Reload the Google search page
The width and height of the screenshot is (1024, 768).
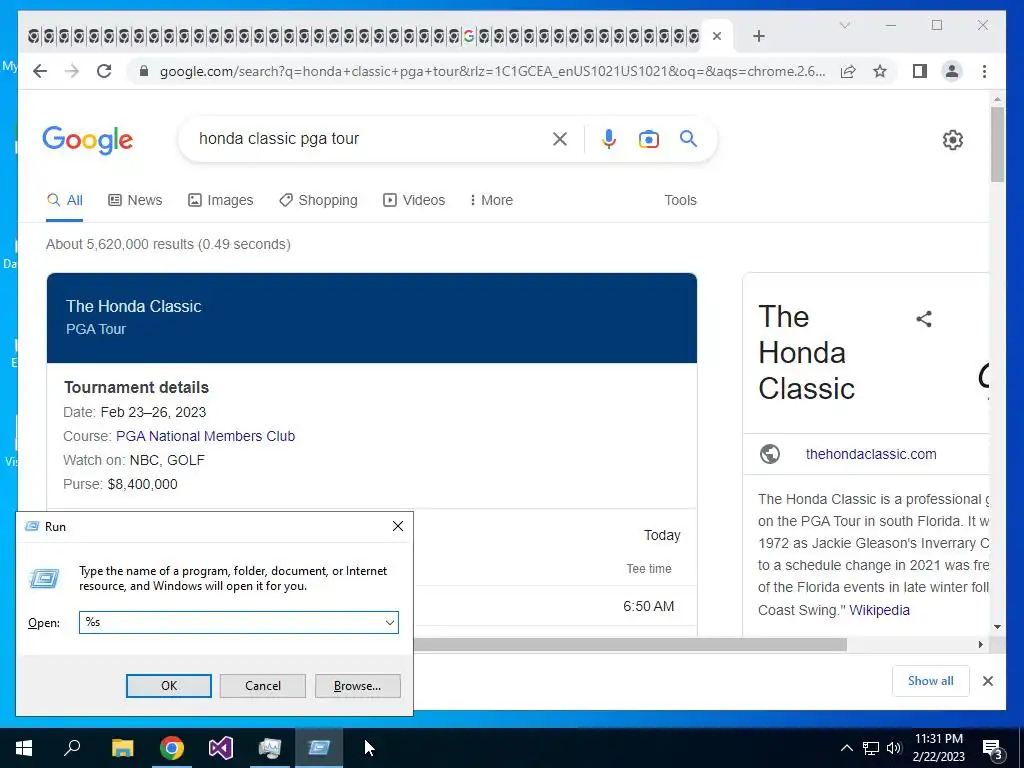click(x=104, y=71)
